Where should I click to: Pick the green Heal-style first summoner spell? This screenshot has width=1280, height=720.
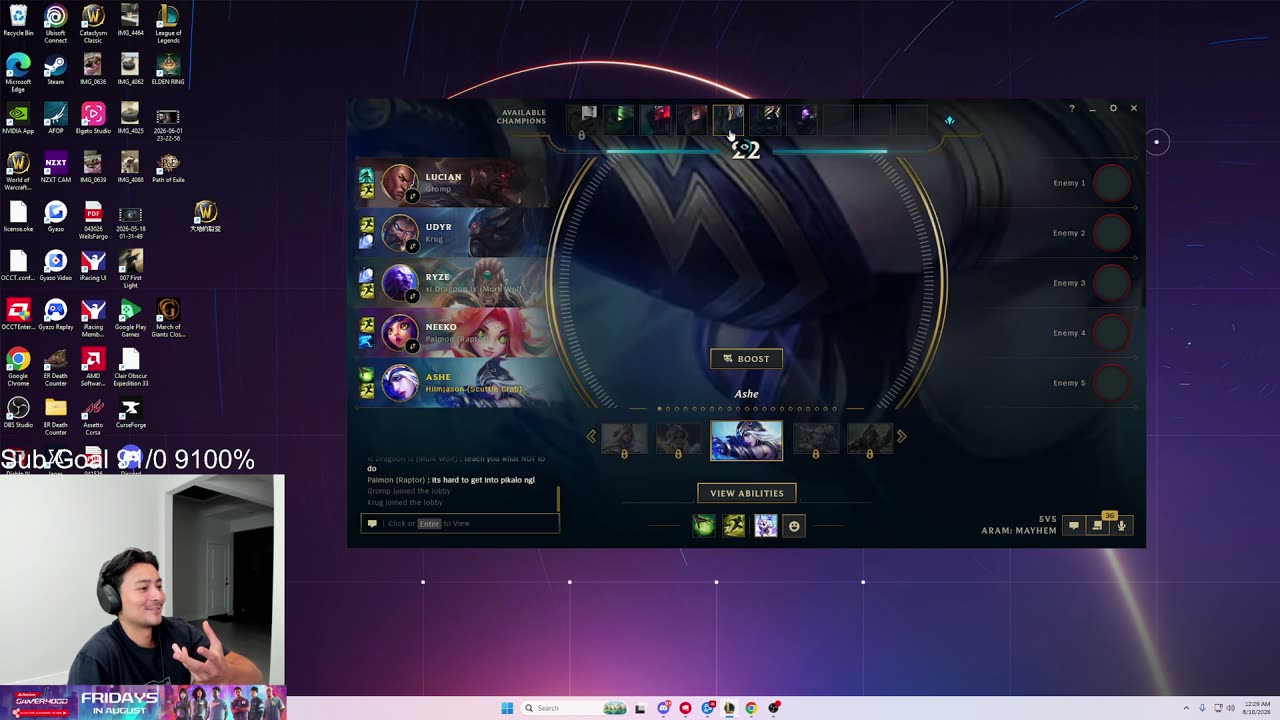point(704,525)
